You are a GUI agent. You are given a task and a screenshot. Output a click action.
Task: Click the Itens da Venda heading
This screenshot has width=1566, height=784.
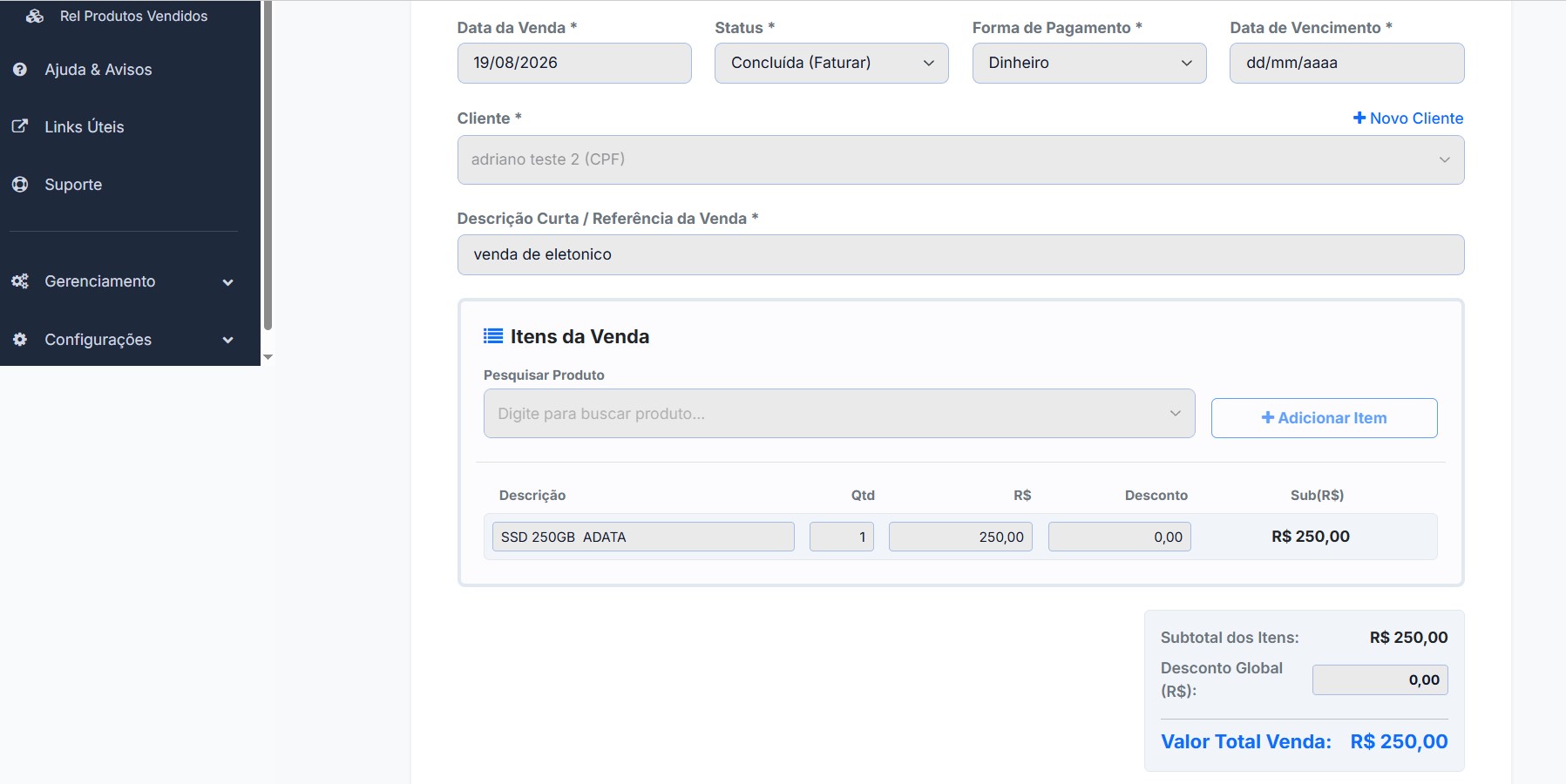coord(580,336)
